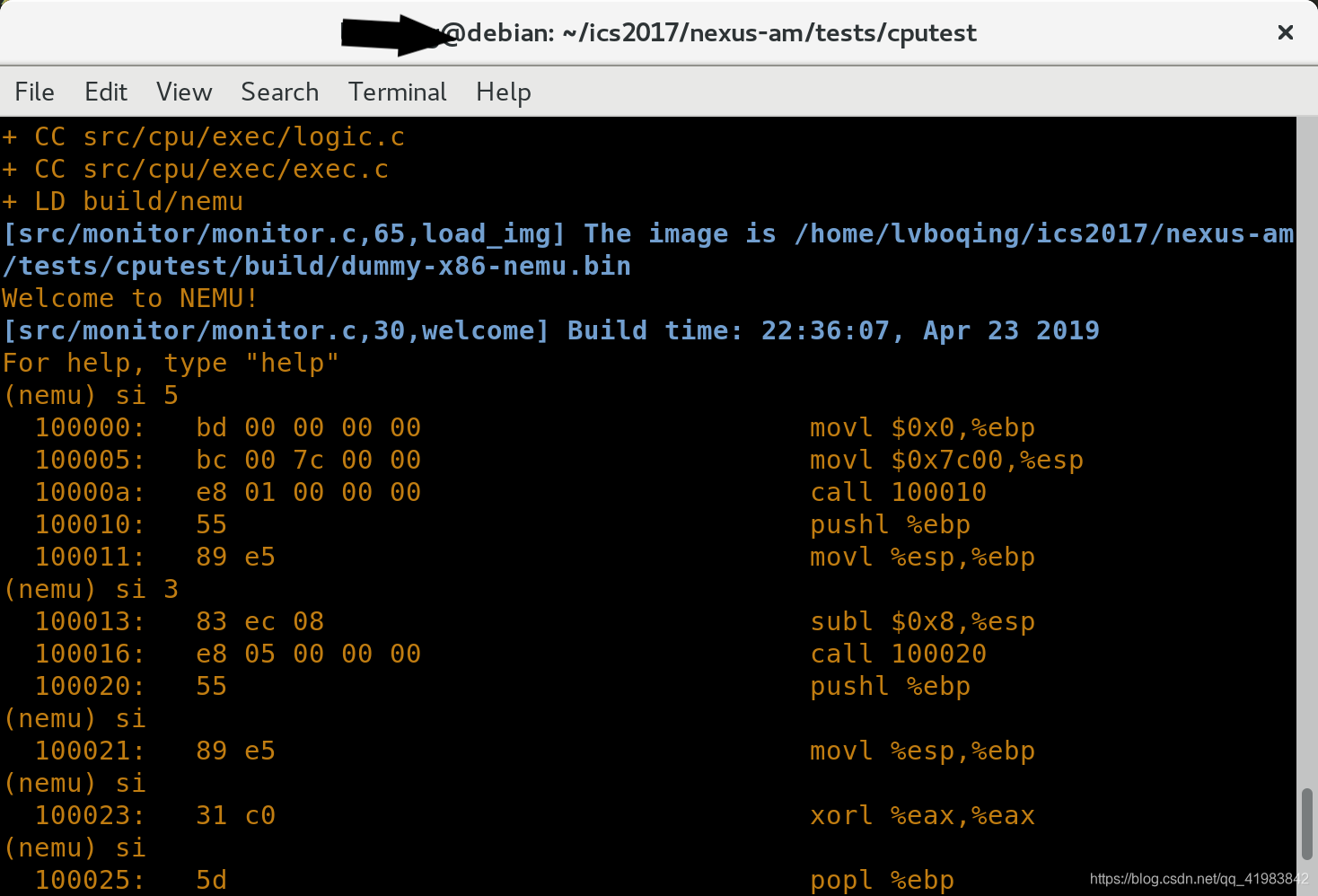Click the line '+ CC src/cpu/exec/exec.c'
1318x896 pixels.
click(196, 169)
